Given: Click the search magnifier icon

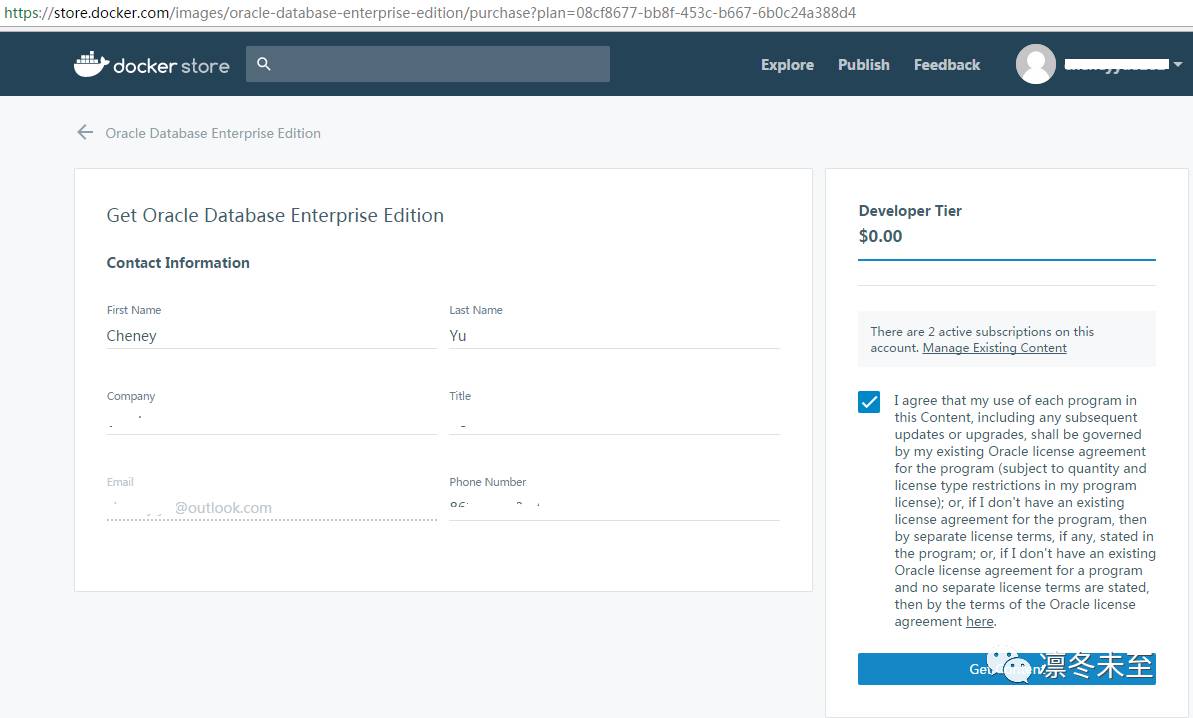Looking at the screenshot, I should [x=264, y=64].
